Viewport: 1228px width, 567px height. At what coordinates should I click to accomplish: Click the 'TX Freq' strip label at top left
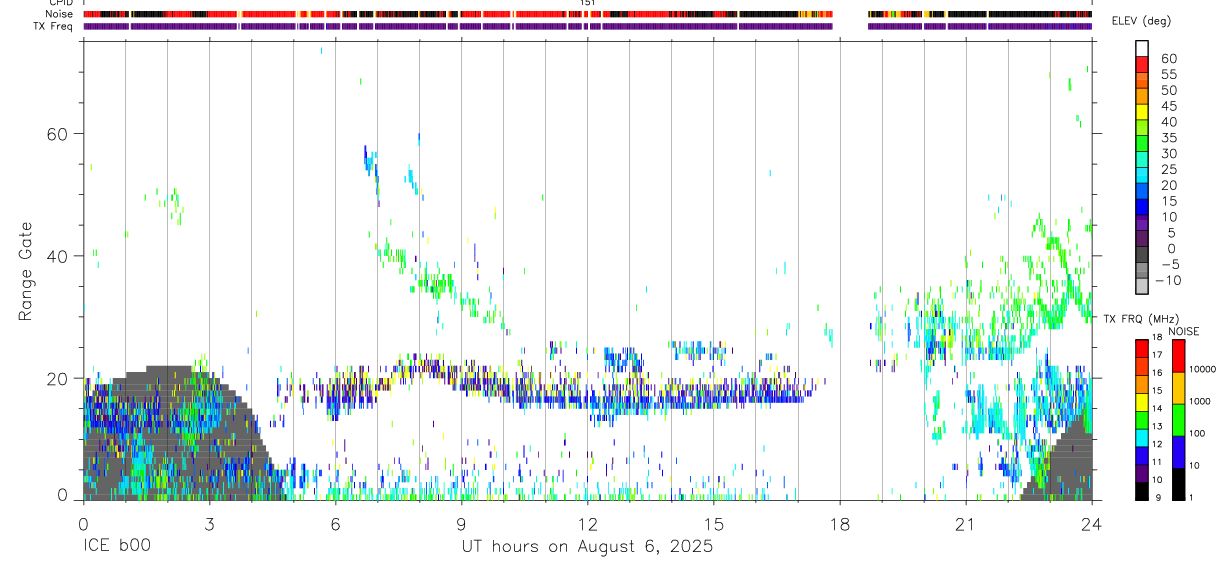[54, 26]
